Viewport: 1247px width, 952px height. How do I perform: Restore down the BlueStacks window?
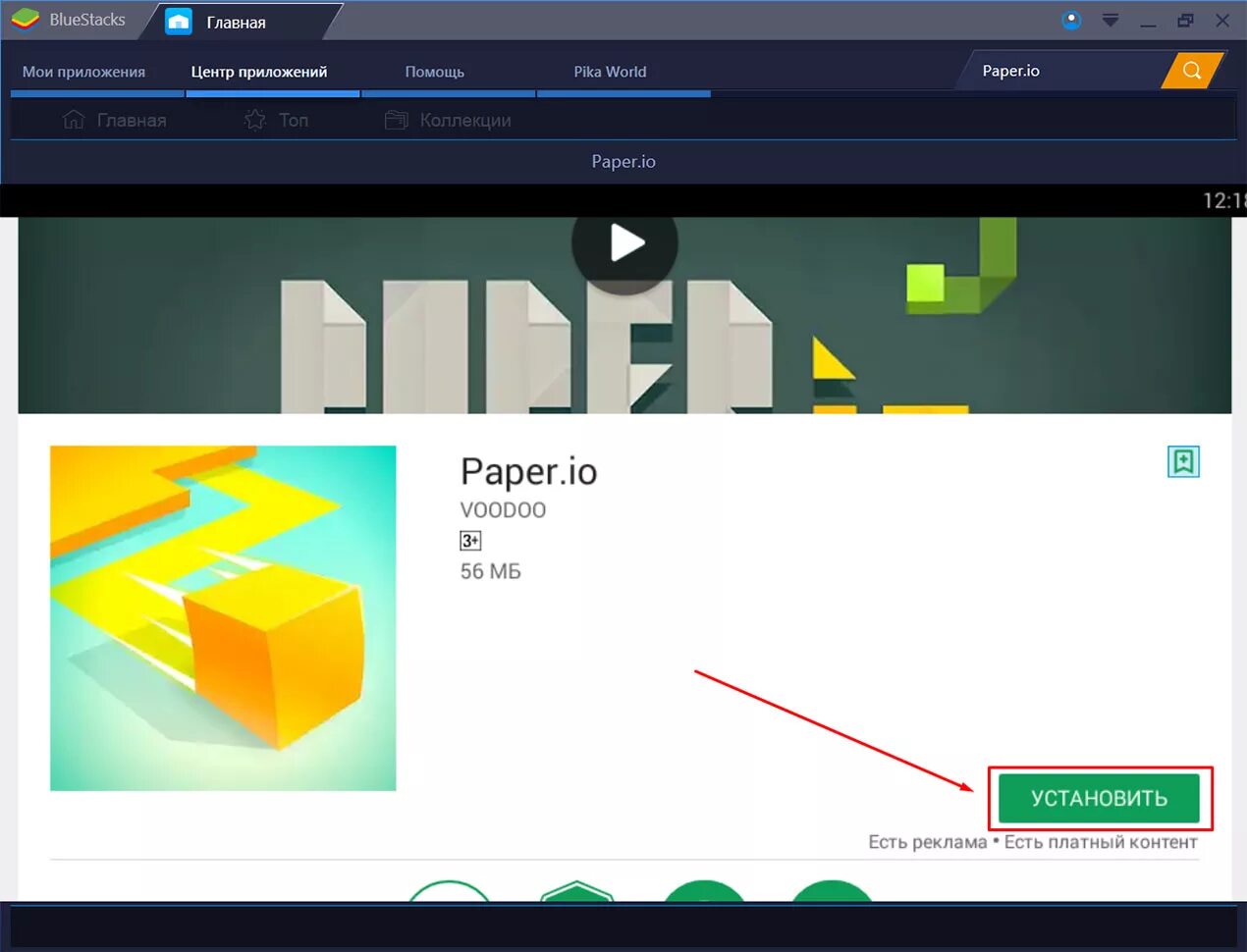(1185, 20)
